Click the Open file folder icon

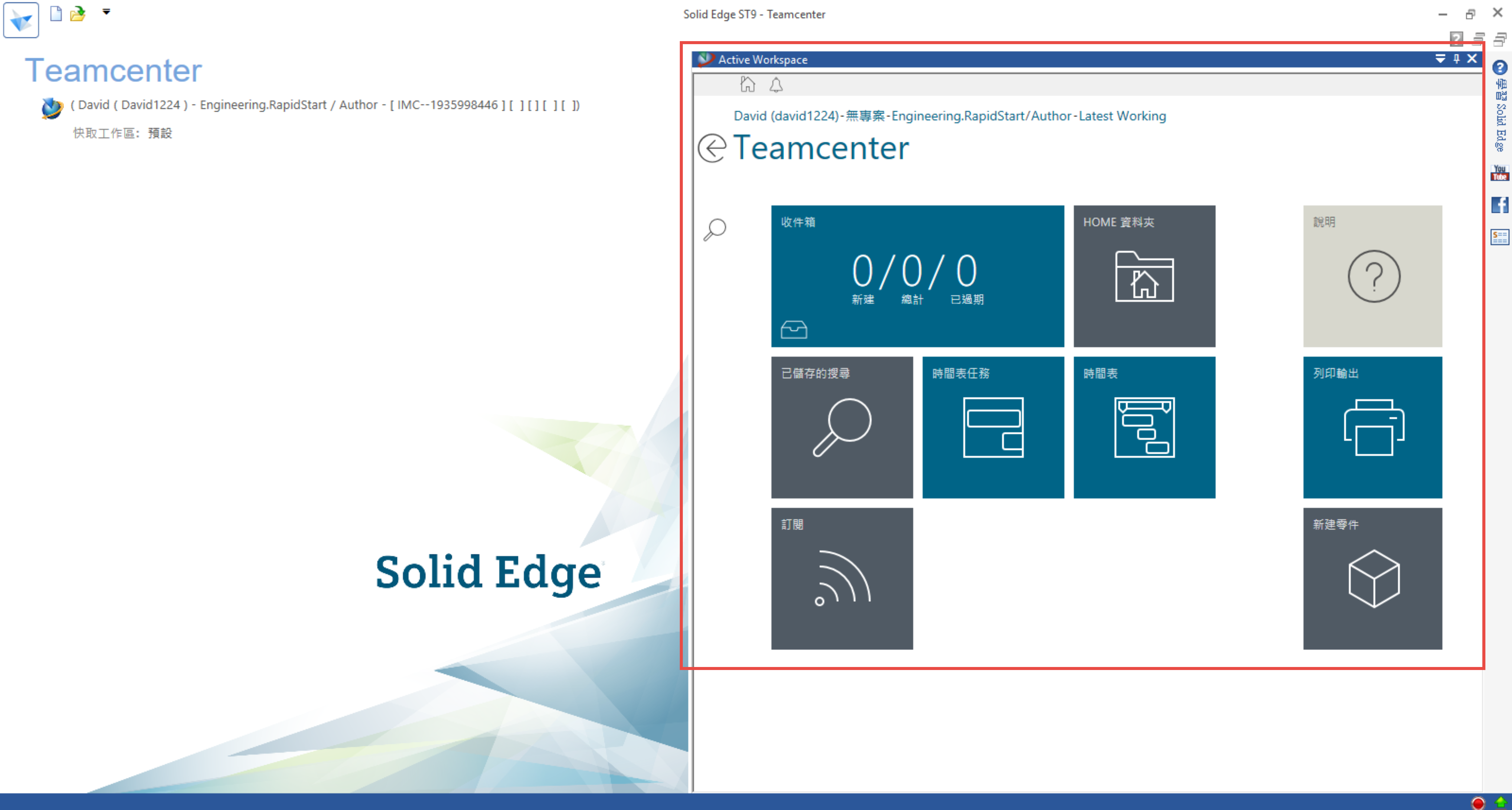click(x=77, y=14)
